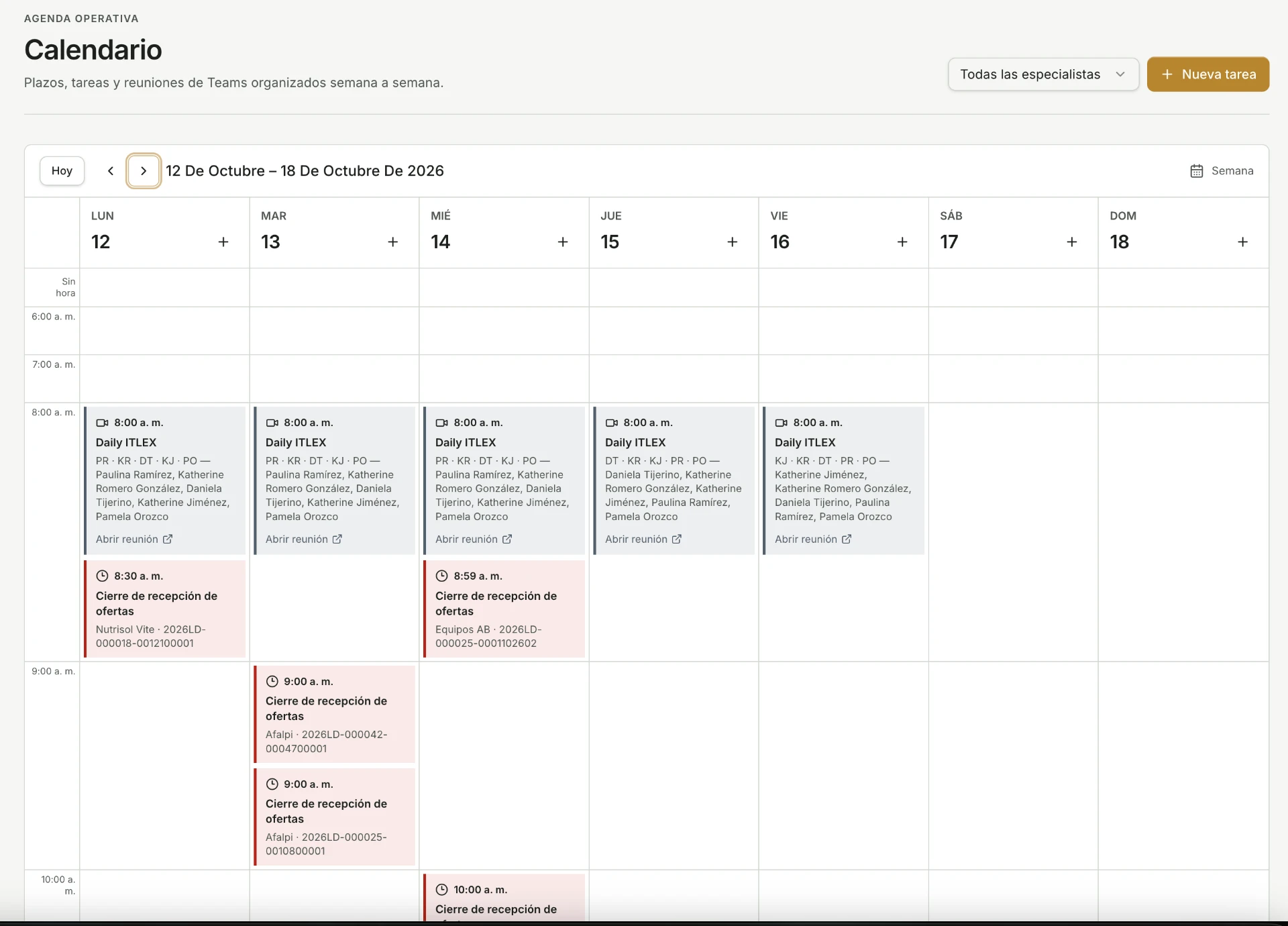This screenshot has height=926, width=1288.
Task: Open Abrir reunión link on Wednesday 14
Action: pyautogui.click(x=474, y=539)
